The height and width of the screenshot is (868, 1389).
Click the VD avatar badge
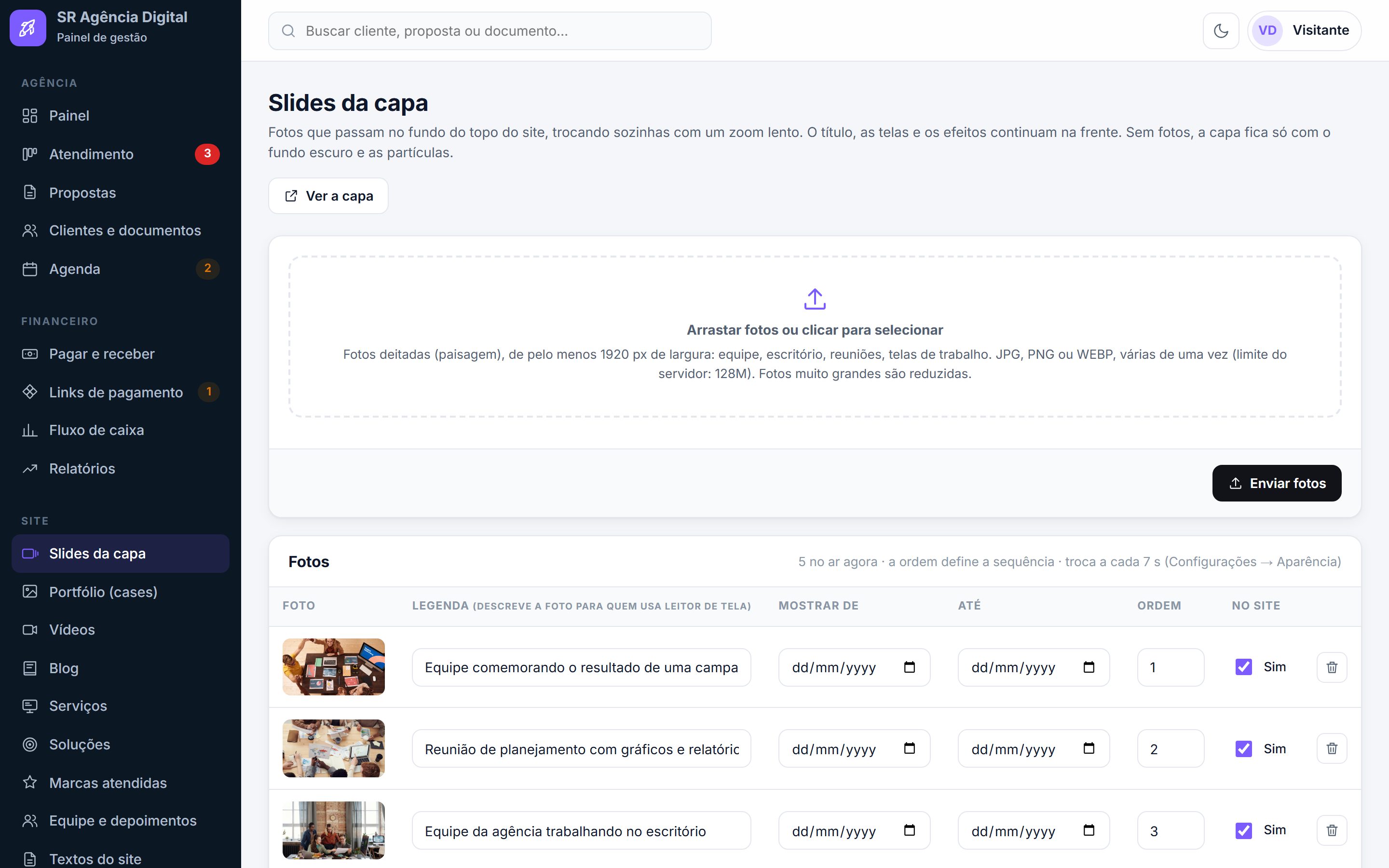[x=1267, y=30]
